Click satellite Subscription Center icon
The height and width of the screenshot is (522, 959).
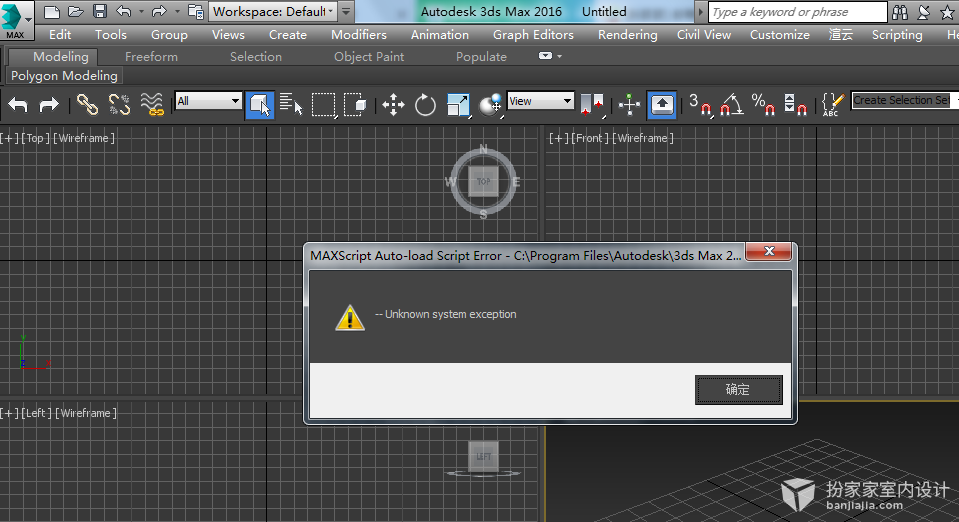pos(924,12)
